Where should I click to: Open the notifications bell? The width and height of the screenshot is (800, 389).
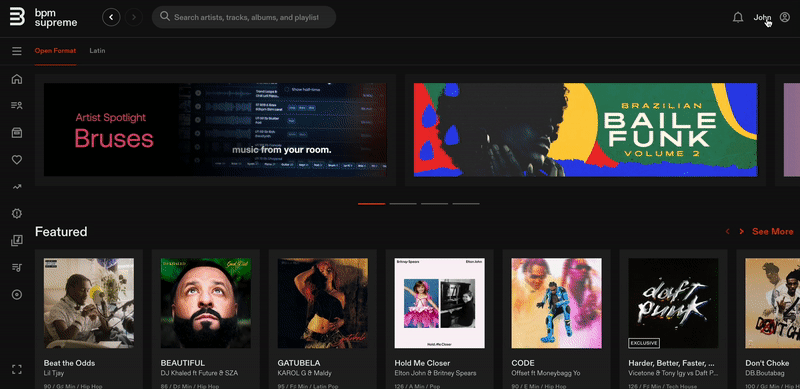[738, 17]
